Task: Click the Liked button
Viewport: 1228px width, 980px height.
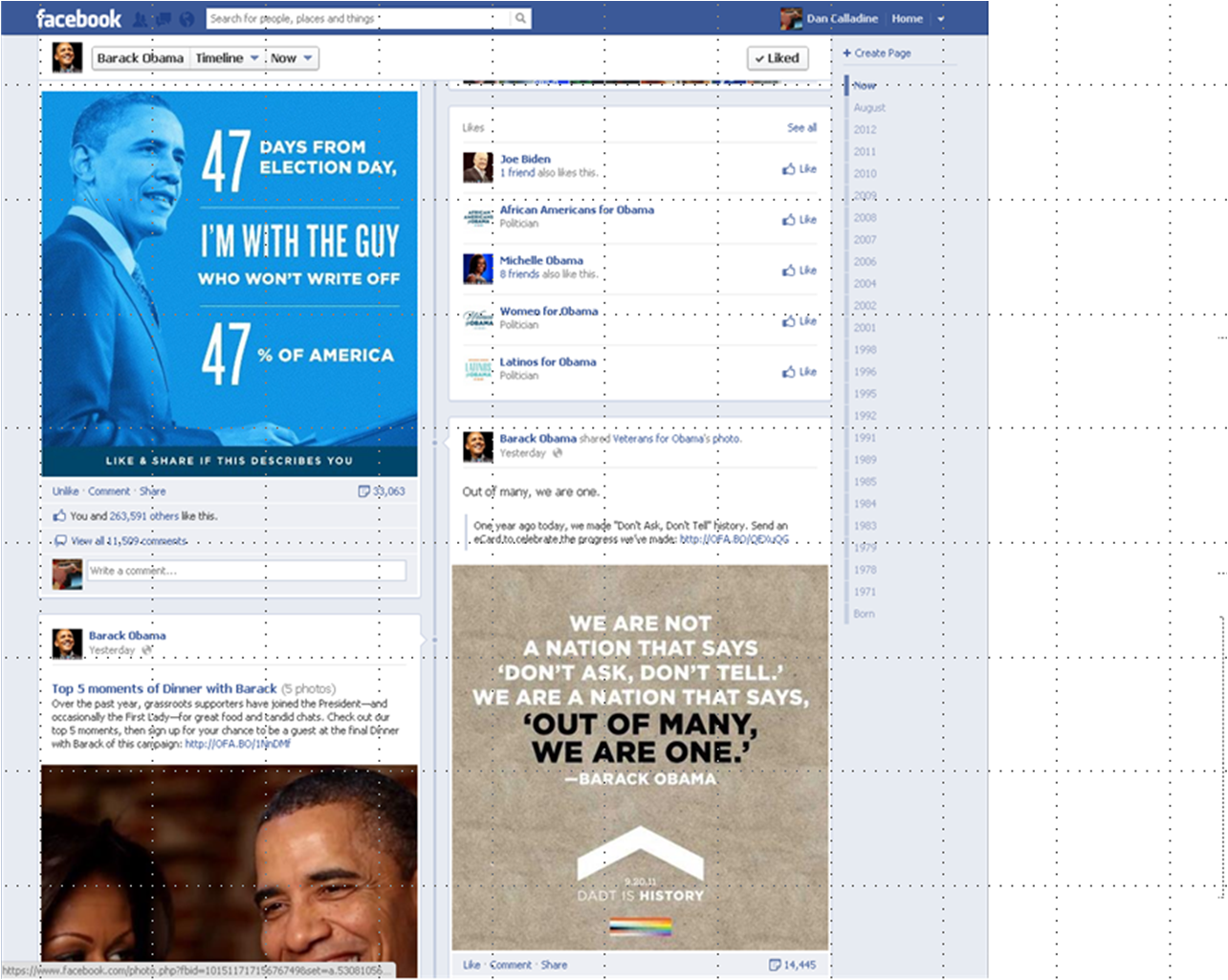Action: 778,58
